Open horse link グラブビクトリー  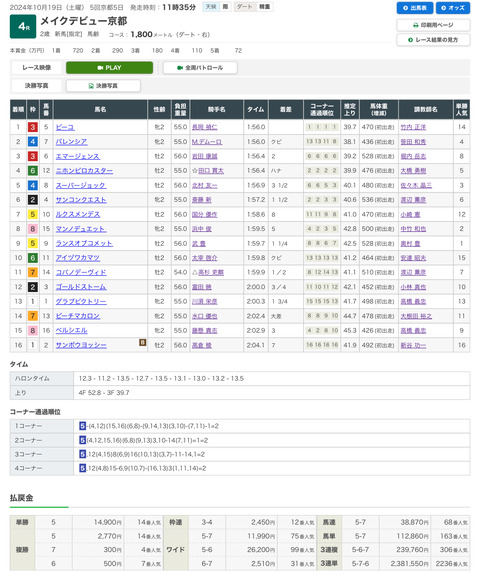click(x=81, y=301)
